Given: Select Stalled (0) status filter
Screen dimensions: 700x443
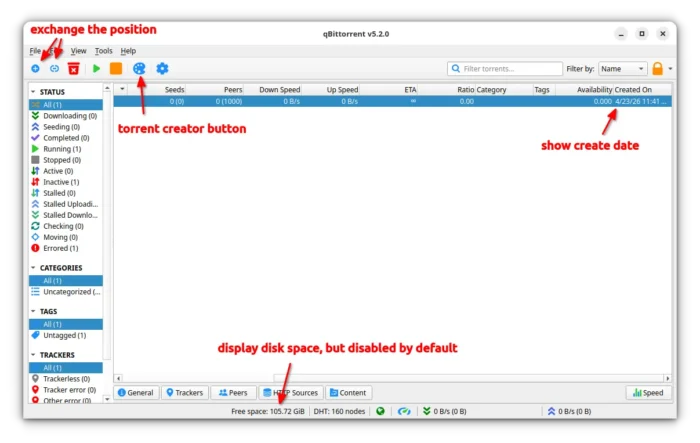Looking at the screenshot, I should 66,193.
